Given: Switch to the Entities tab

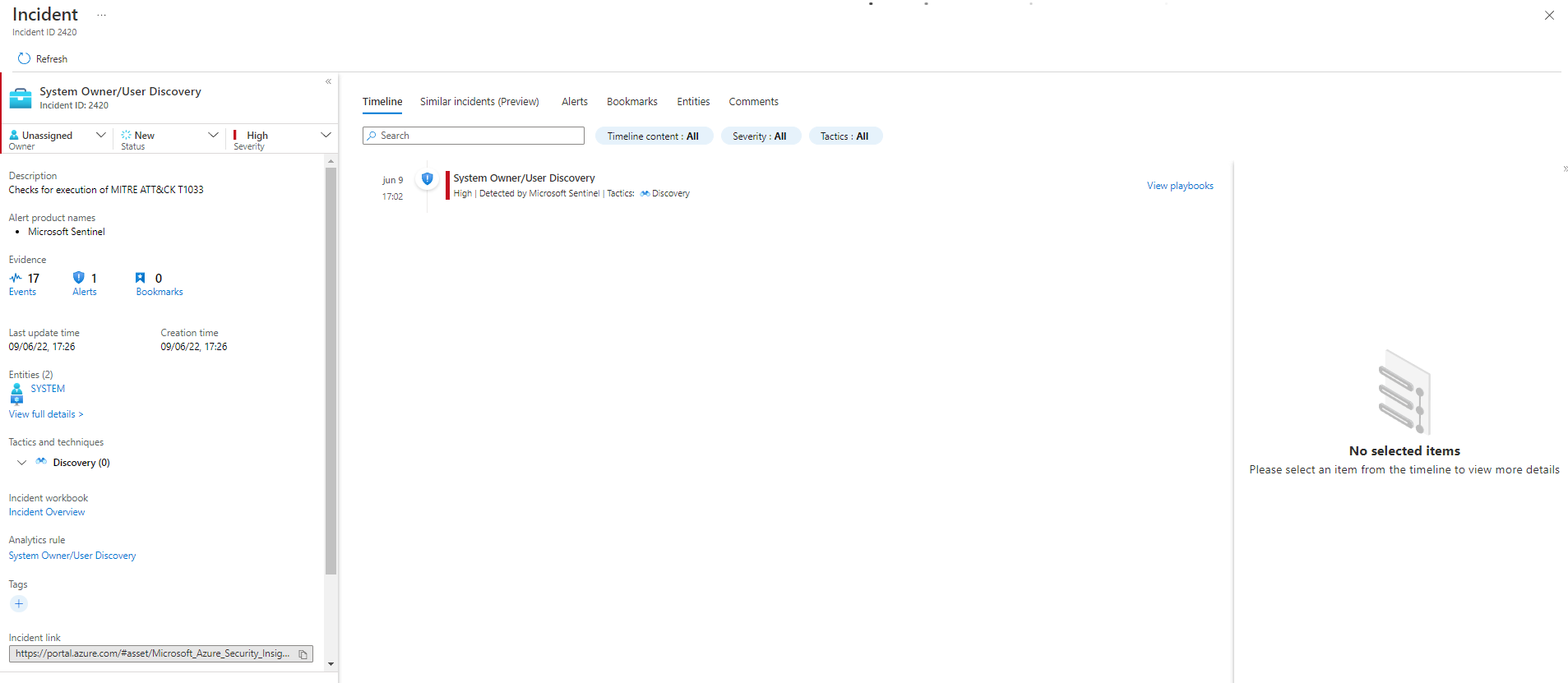Looking at the screenshot, I should 693,102.
